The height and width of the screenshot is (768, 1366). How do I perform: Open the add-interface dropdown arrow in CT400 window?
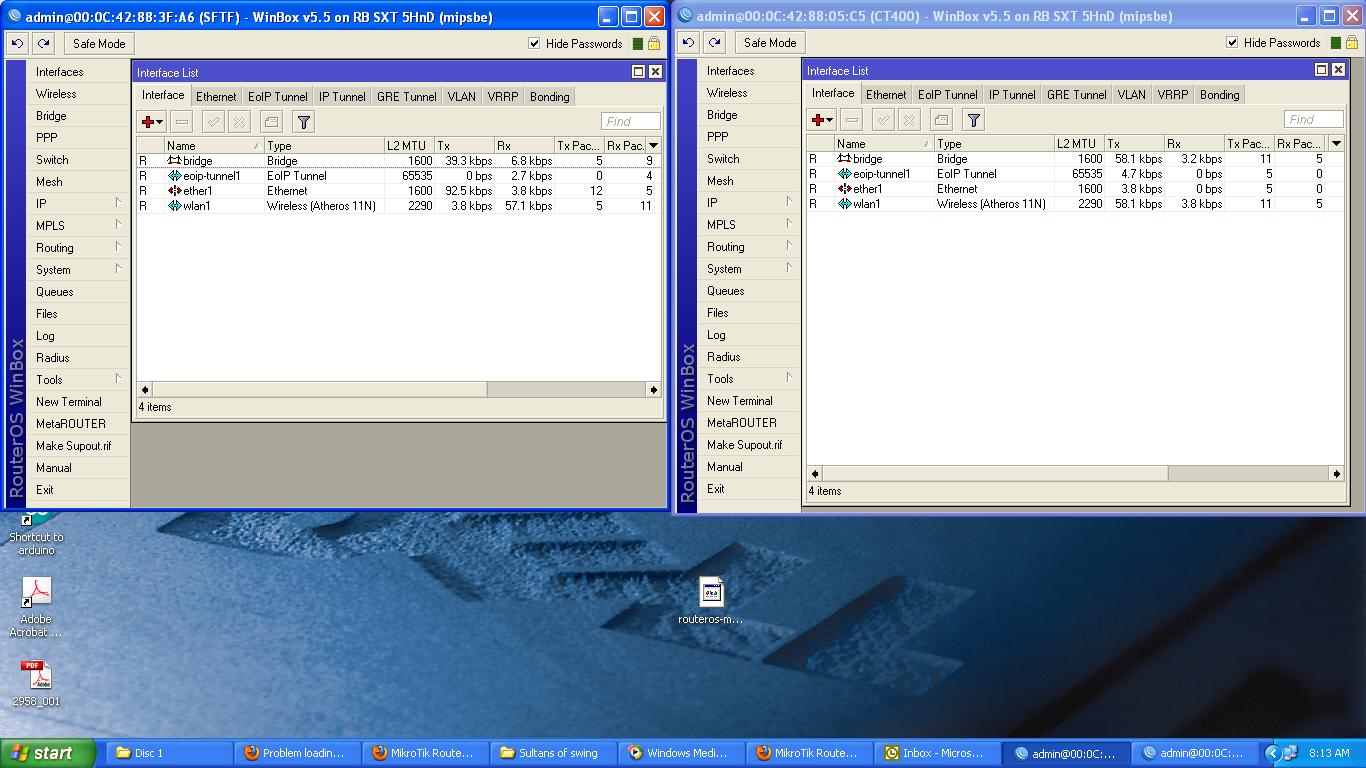831,121
